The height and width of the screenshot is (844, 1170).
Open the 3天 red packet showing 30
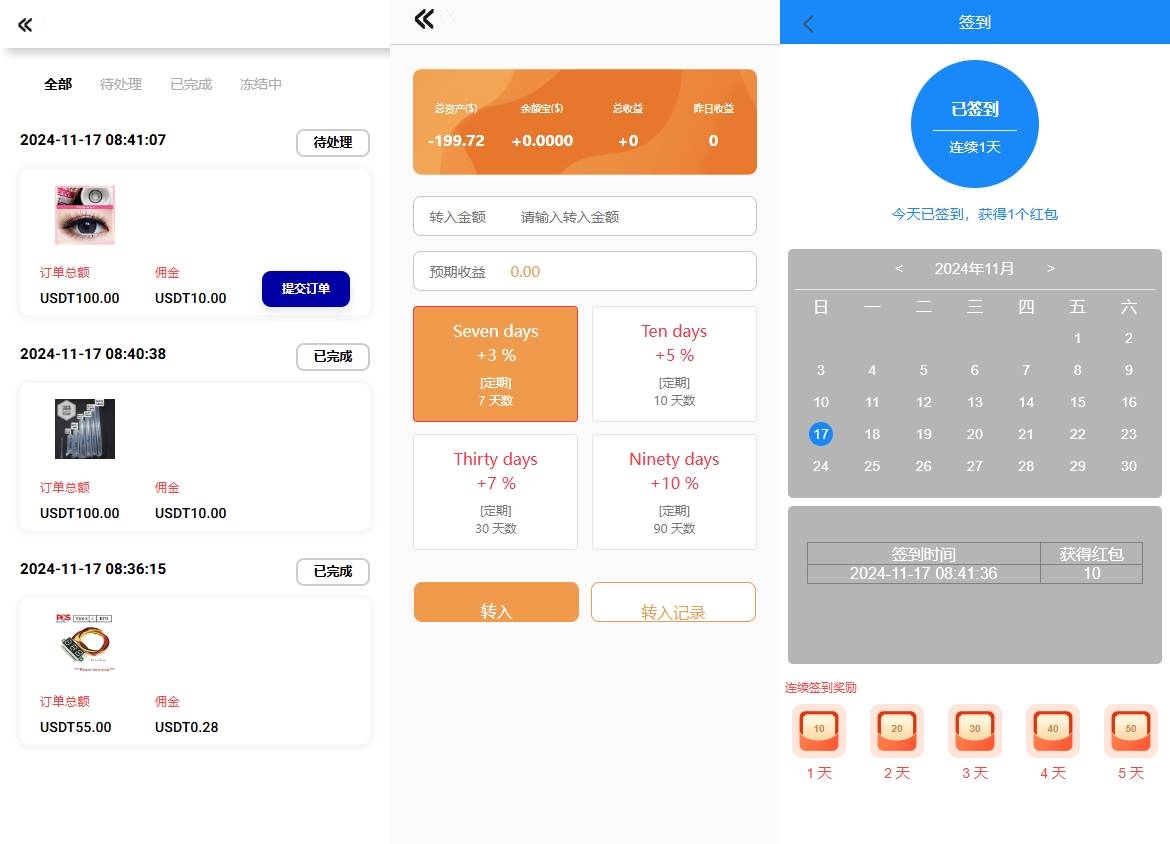click(974, 729)
